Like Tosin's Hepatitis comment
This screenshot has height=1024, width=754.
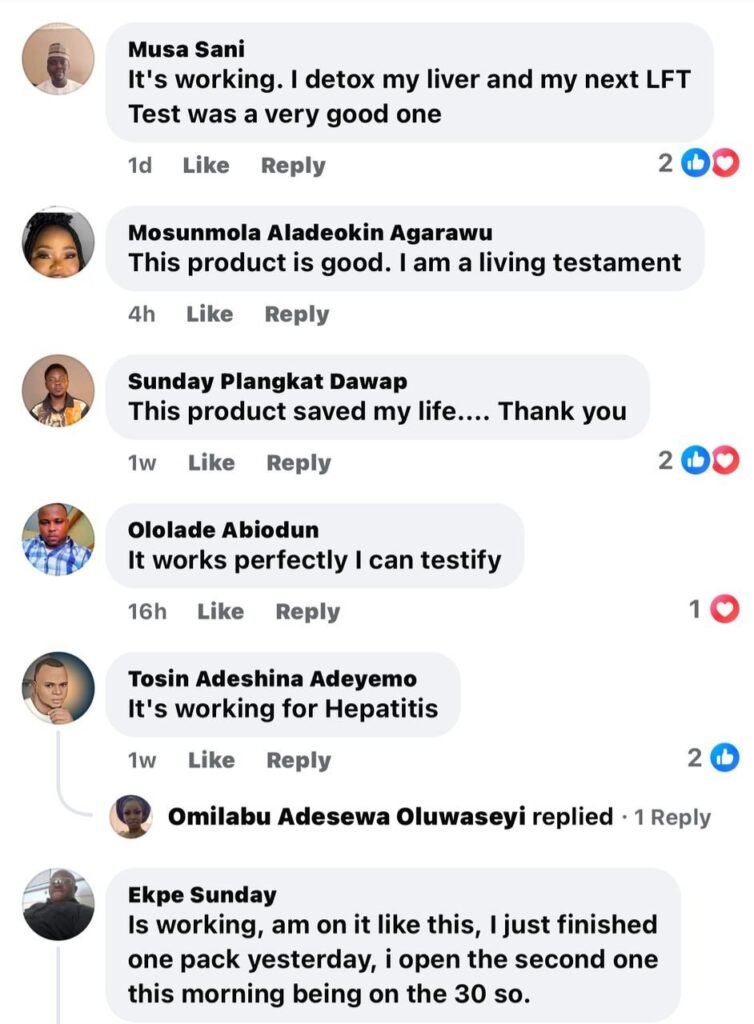[x=211, y=760]
